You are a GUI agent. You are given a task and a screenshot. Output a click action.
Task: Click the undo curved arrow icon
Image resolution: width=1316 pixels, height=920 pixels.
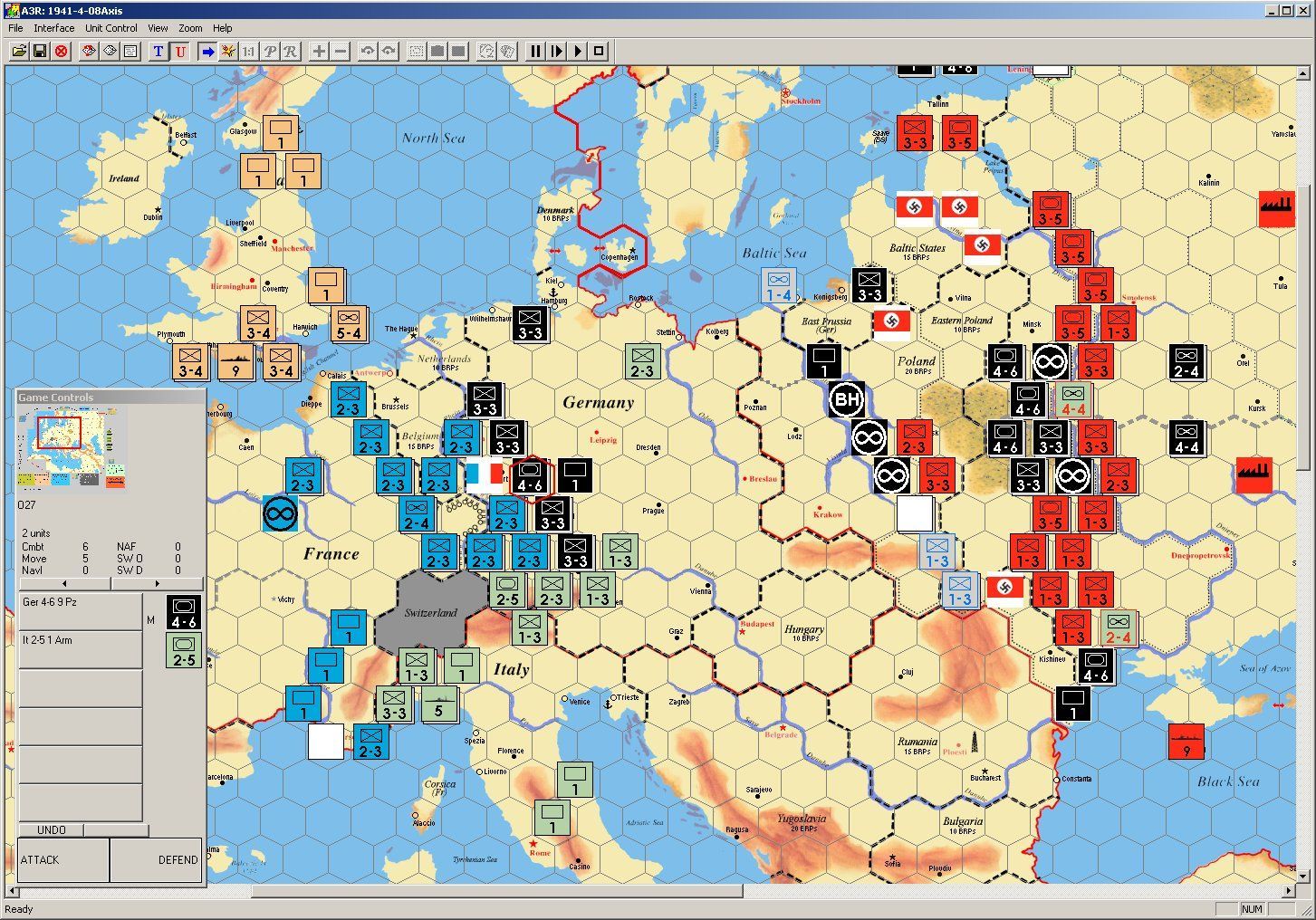coord(368,52)
